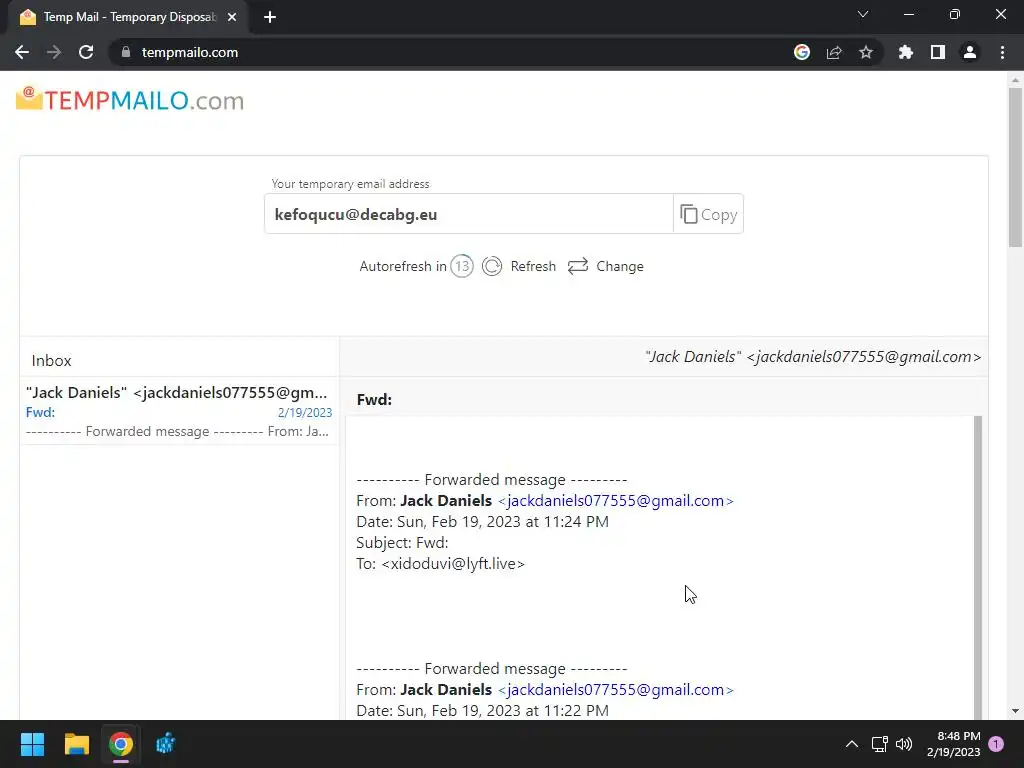Image resolution: width=1024 pixels, height=768 pixels.
Task: Open the Windows Start menu
Action: pos(32,744)
